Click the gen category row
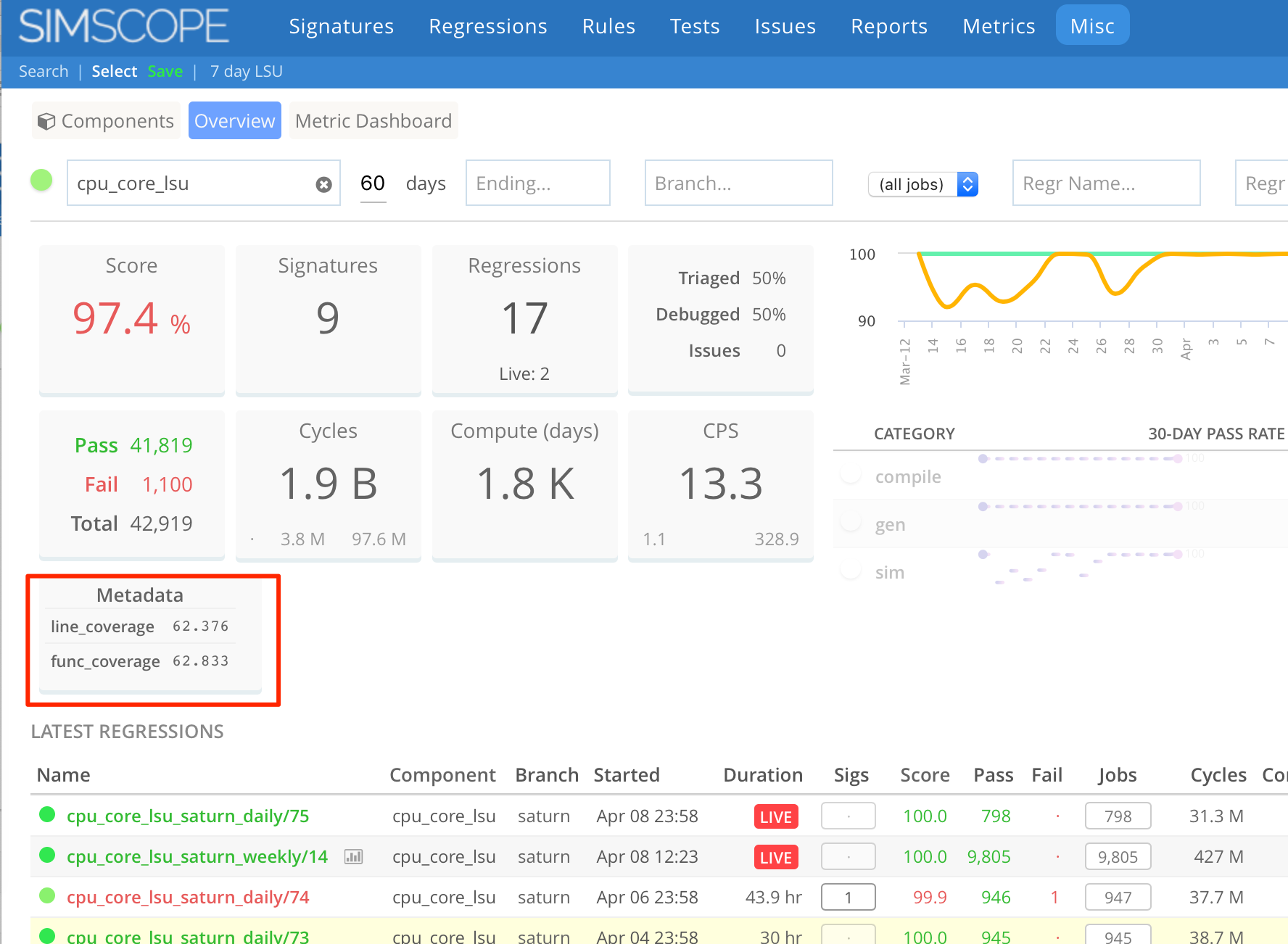Screen dimensions: 1288x944 pos(1060,524)
